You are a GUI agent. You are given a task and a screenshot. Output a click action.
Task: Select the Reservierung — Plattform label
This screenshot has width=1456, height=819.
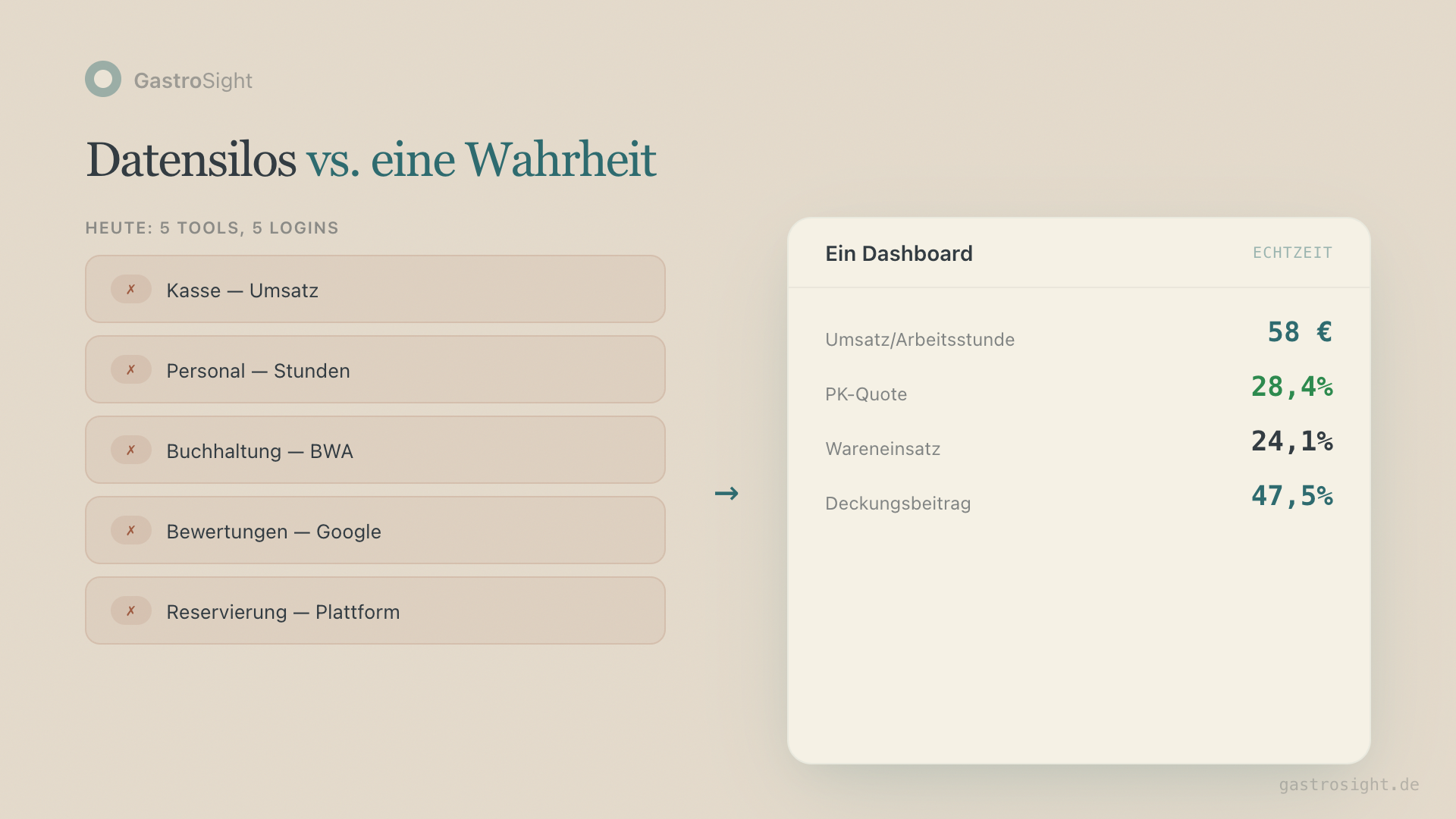coord(283,612)
